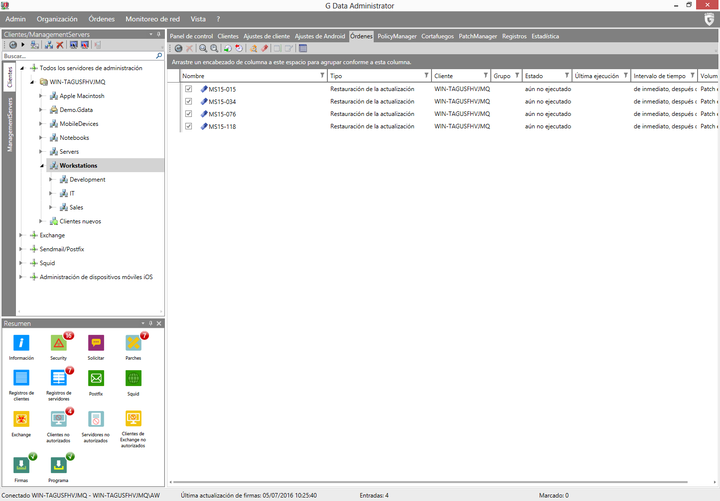Open the Parches summary icon
The image size is (720, 501).
(133, 343)
